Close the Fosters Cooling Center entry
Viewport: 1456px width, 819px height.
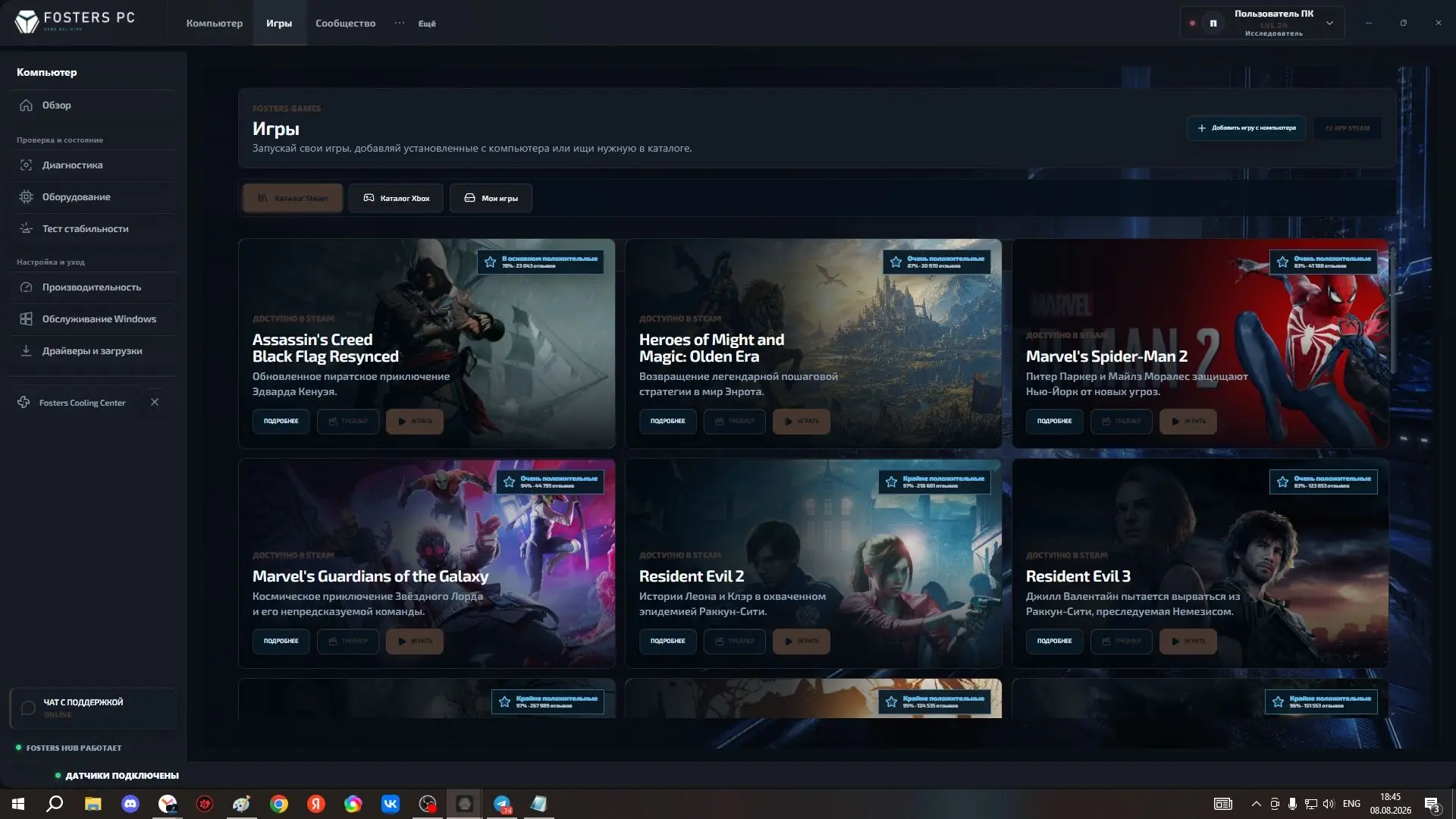coord(155,403)
